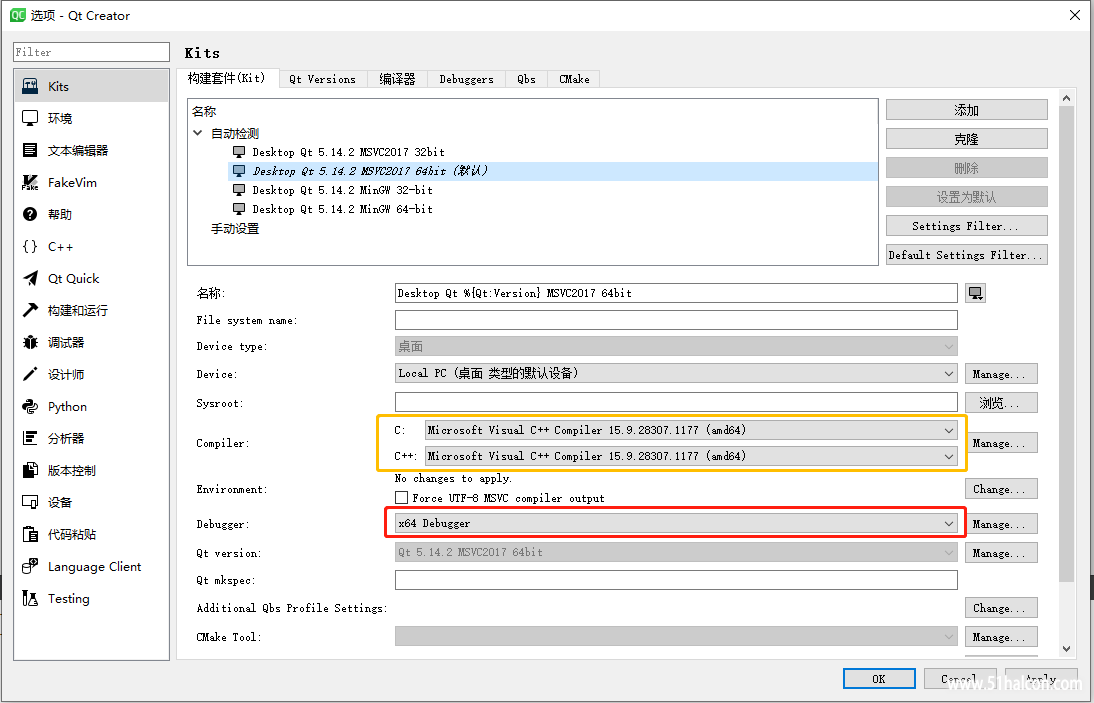
Task: Click the File system name field
Action: point(676,320)
